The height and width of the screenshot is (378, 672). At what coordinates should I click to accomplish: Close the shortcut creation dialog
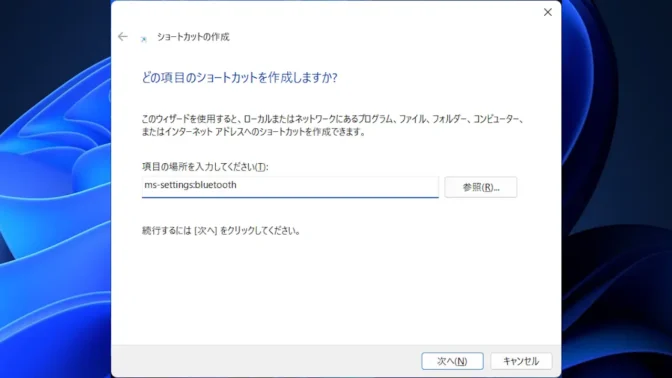coord(548,12)
